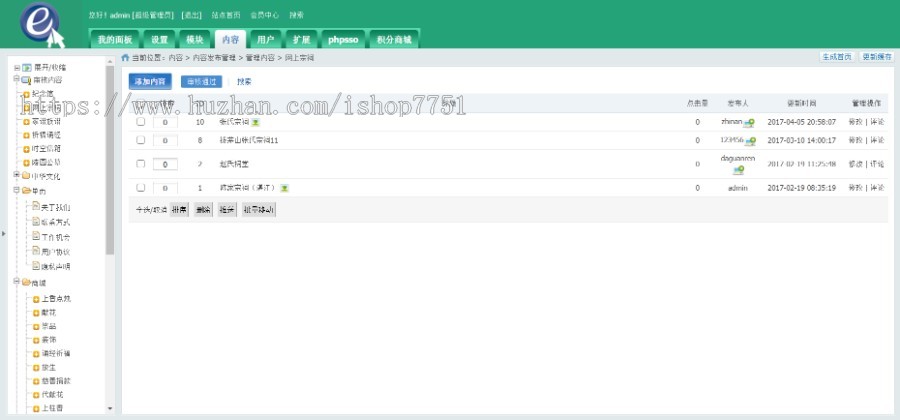Click the 审核通过 button
Viewport: 900px width, 420px height.
click(x=201, y=81)
